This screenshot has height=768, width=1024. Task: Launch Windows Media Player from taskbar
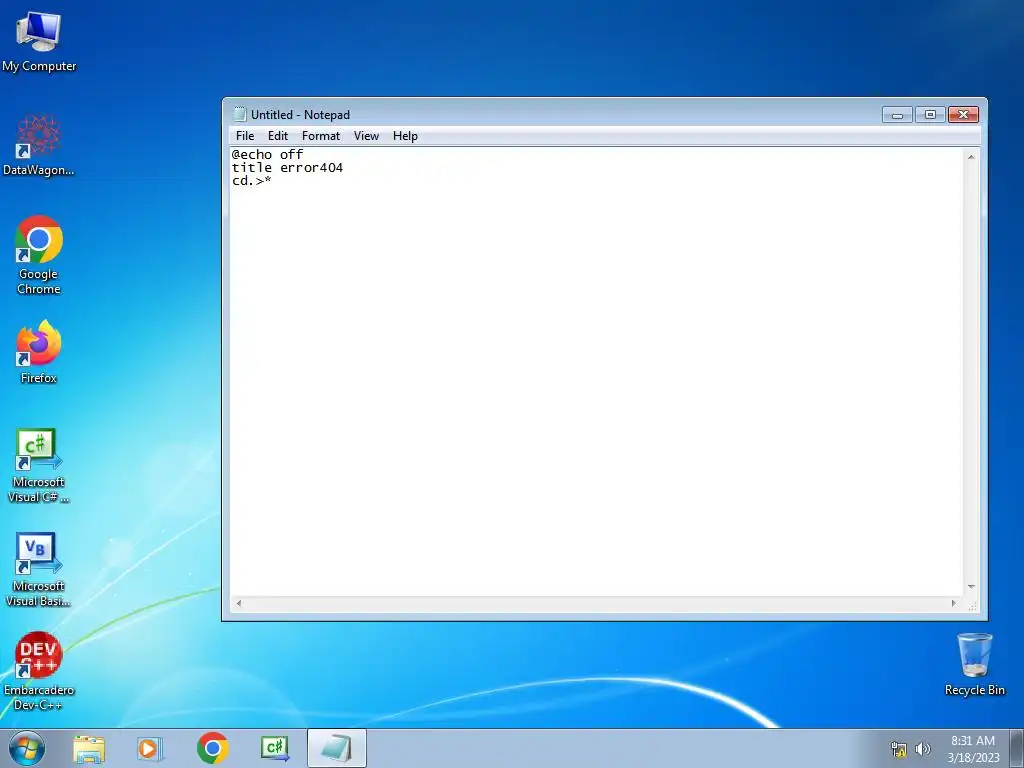pos(150,748)
